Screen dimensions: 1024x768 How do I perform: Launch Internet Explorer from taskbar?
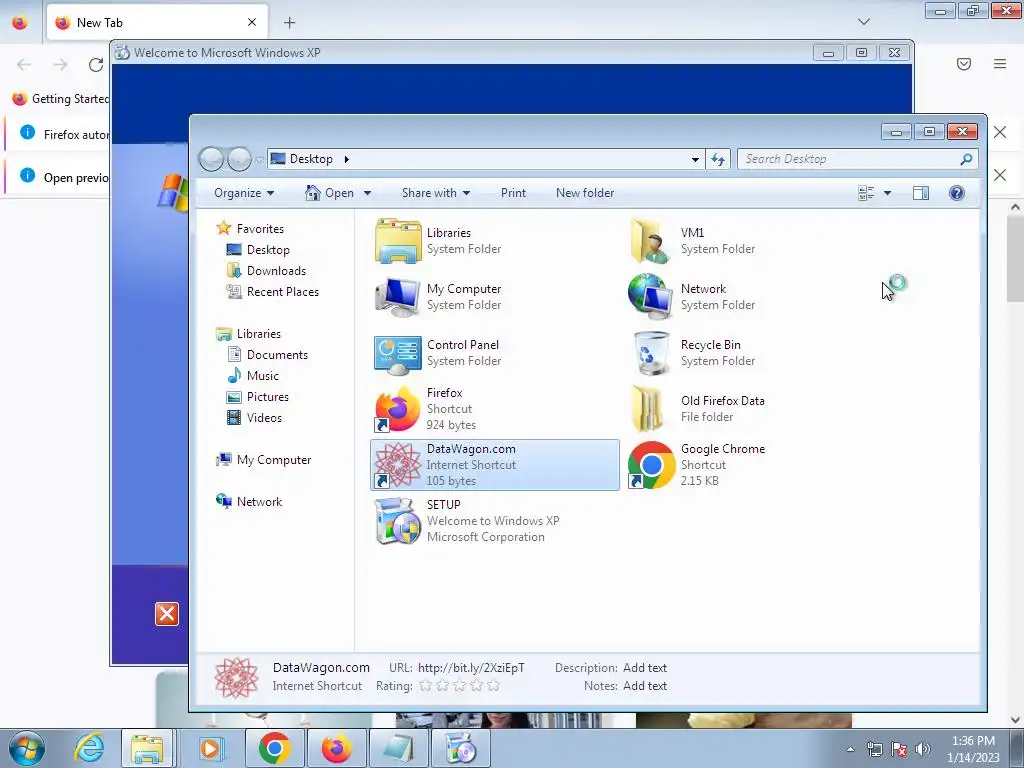coord(88,748)
